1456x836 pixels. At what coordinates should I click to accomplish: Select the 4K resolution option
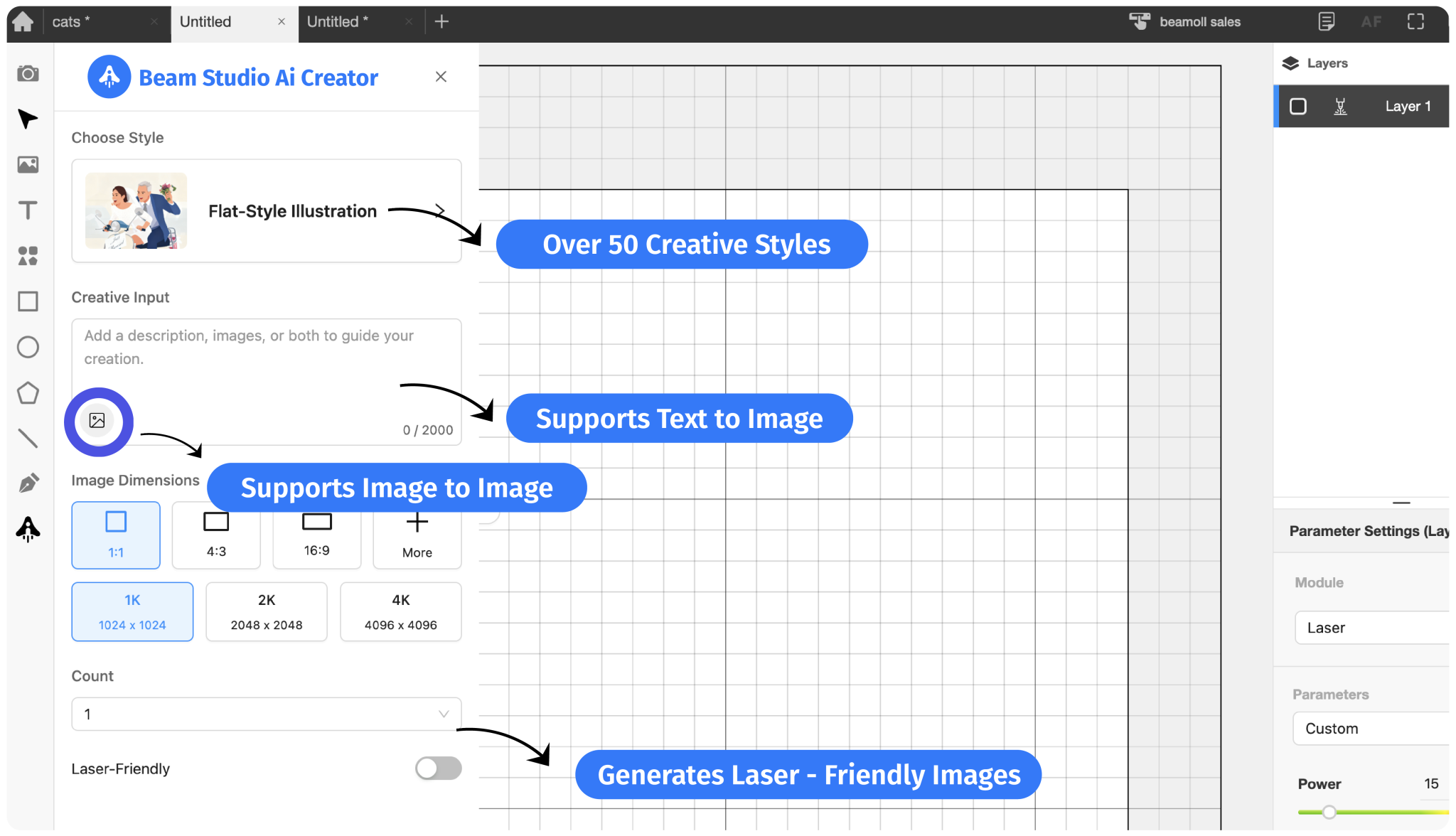pyautogui.click(x=400, y=611)
